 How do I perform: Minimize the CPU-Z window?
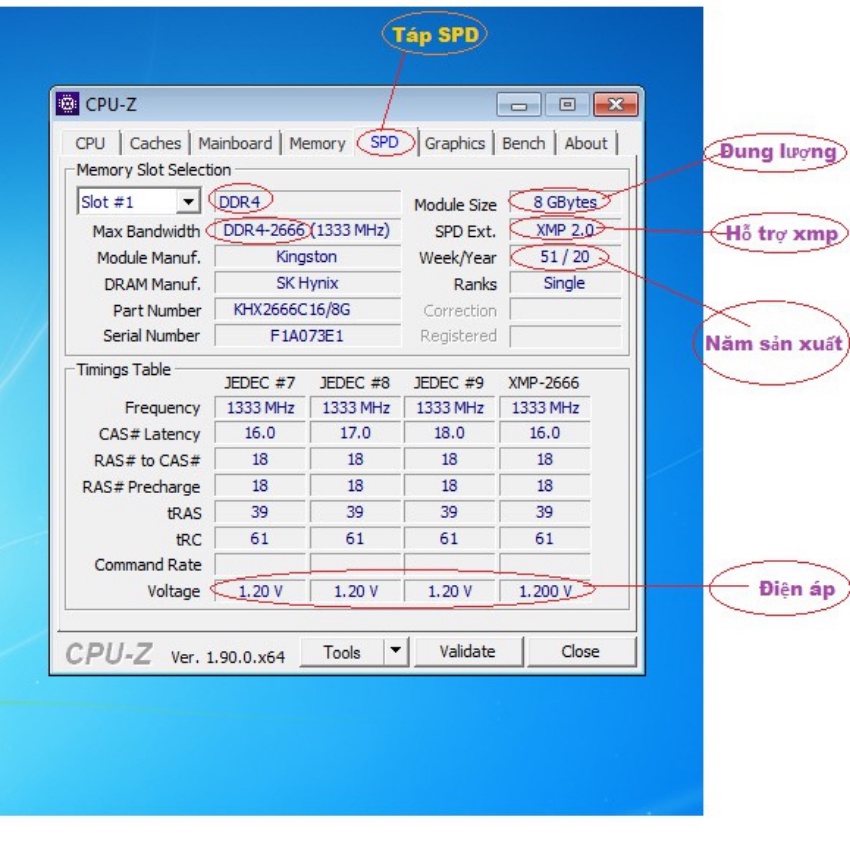pos(519,105)
